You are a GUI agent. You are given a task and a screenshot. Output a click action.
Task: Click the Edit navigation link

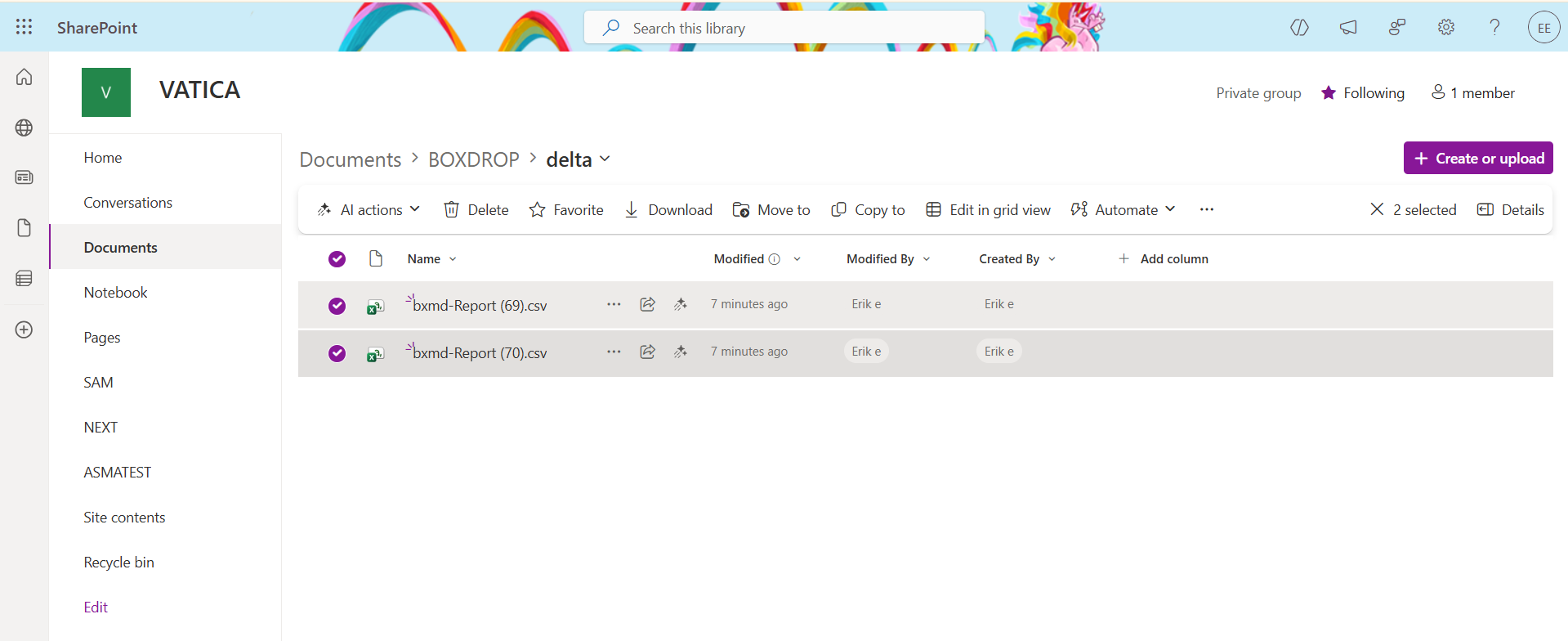(x=96, y=607)
